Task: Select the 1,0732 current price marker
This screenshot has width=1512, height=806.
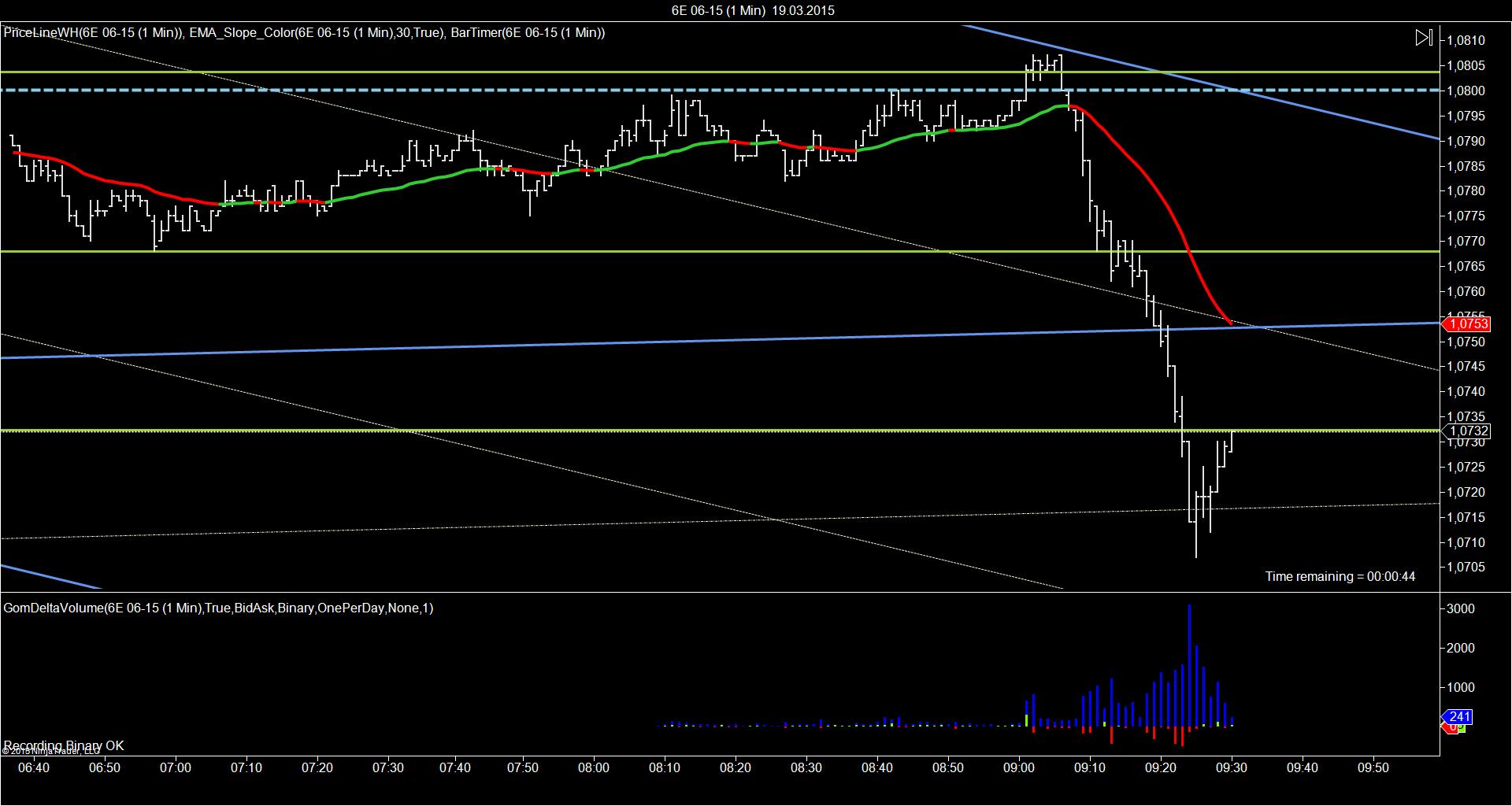Action: point(1466,431)
